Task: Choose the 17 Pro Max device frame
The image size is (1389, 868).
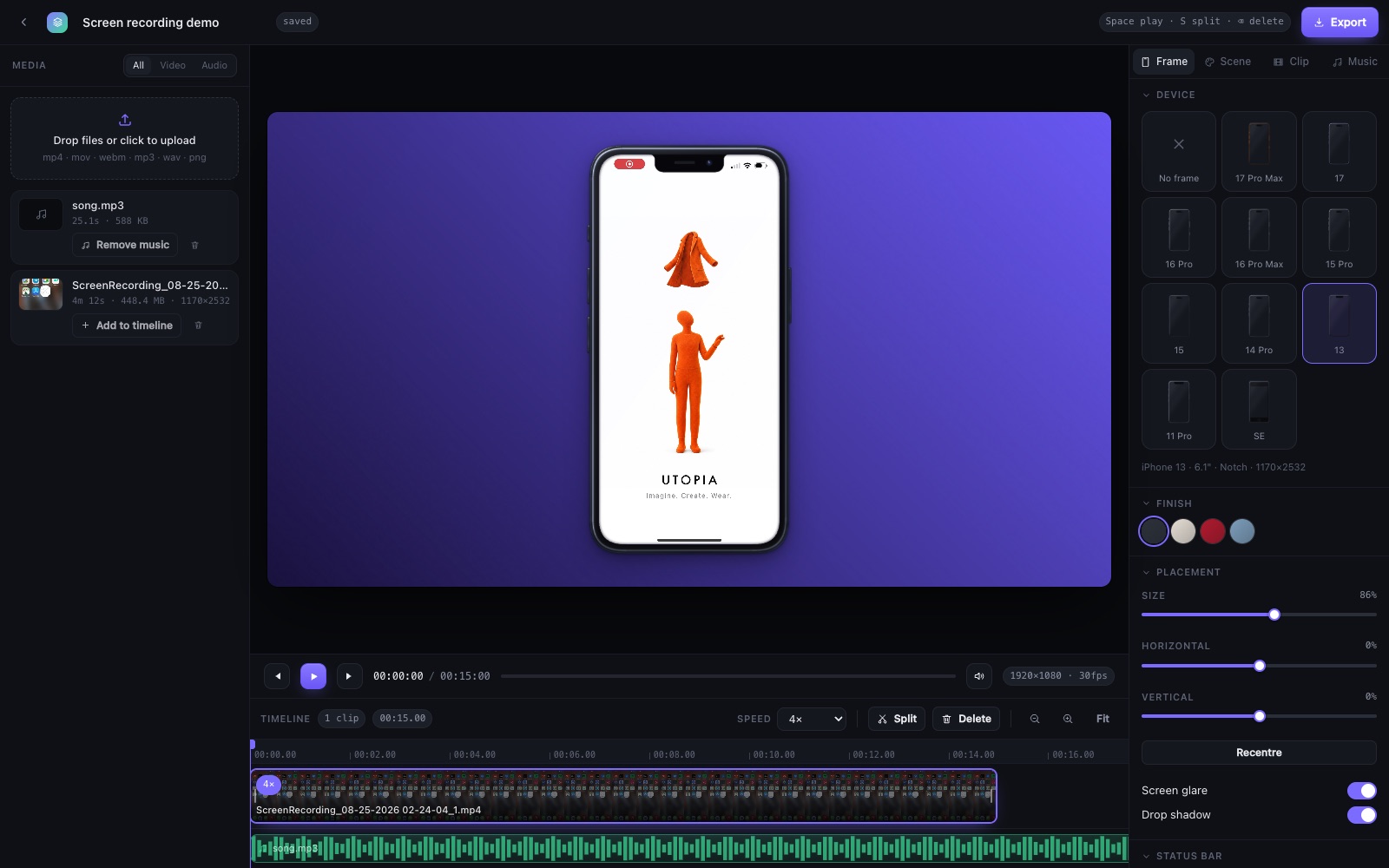Action: tap(1259, 151)
